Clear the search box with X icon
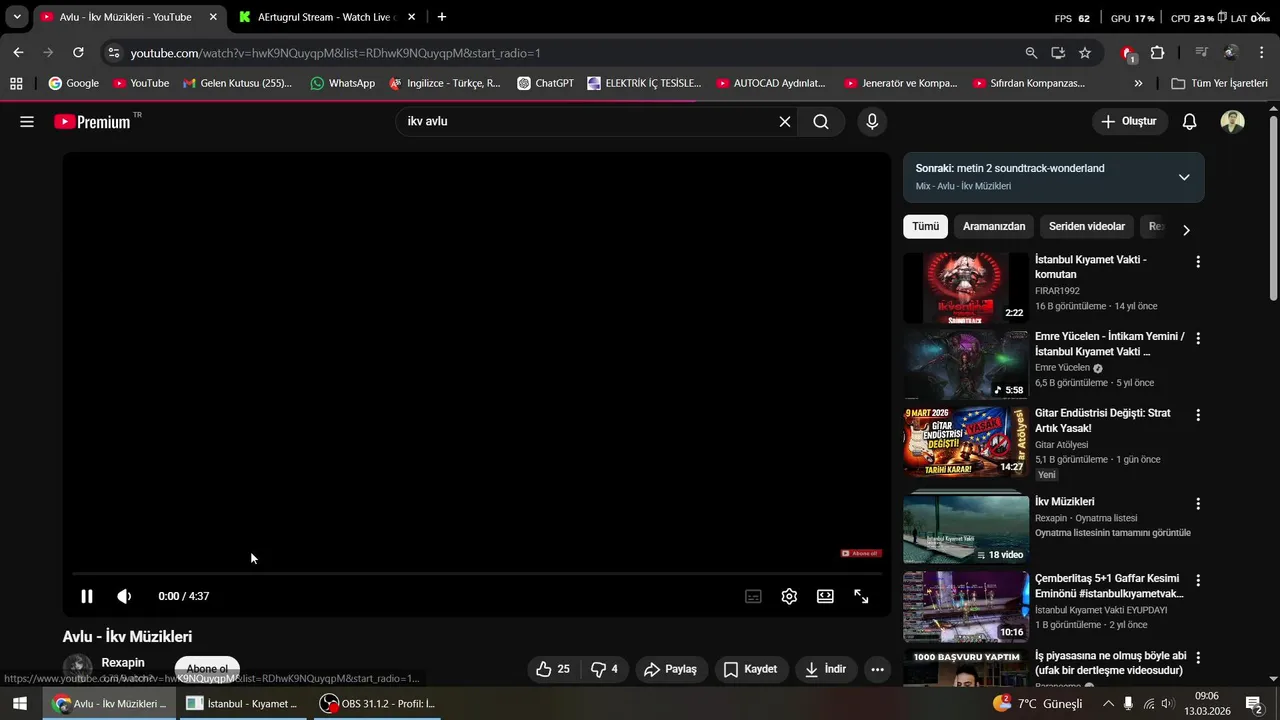The image size is (1280, 720). [785, 122]
